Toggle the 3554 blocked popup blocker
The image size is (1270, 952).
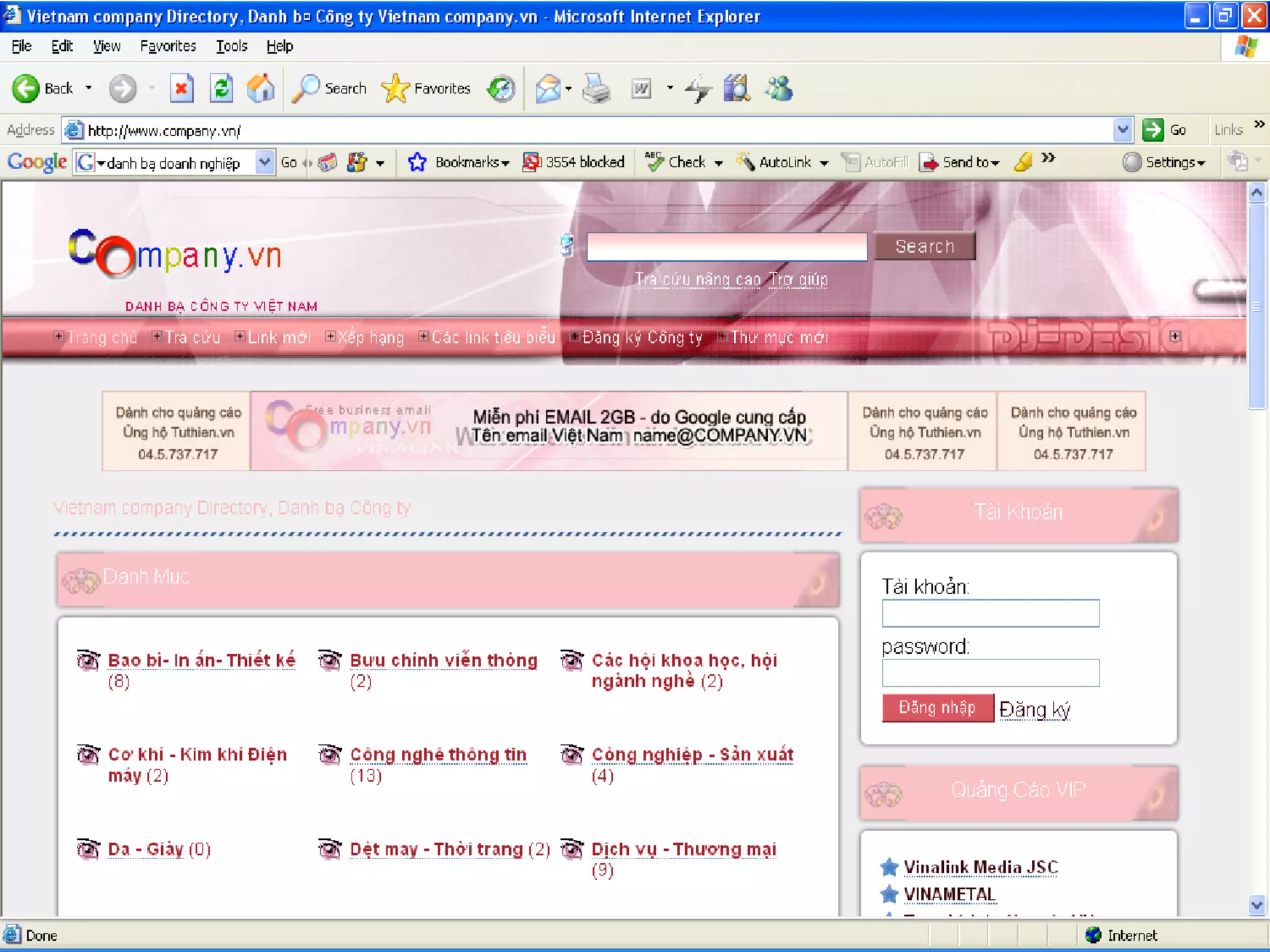click(573, 162)
